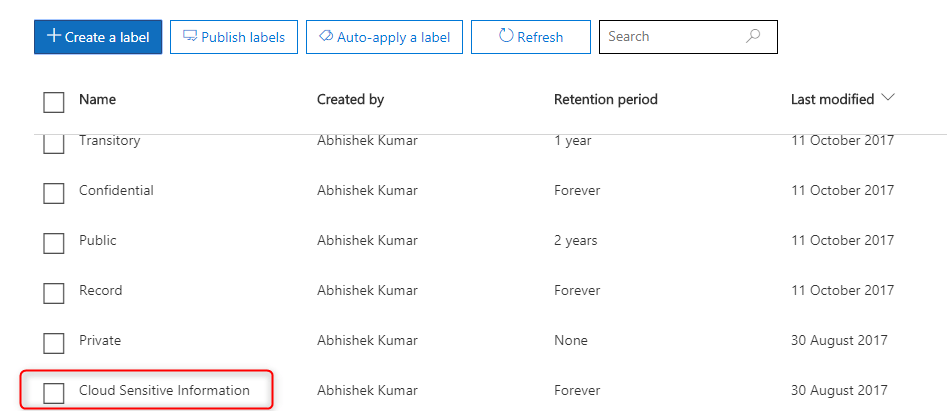Click the Auto-apply a label button
The width and height of the screenshot is (947, 411).
(384, 37)
